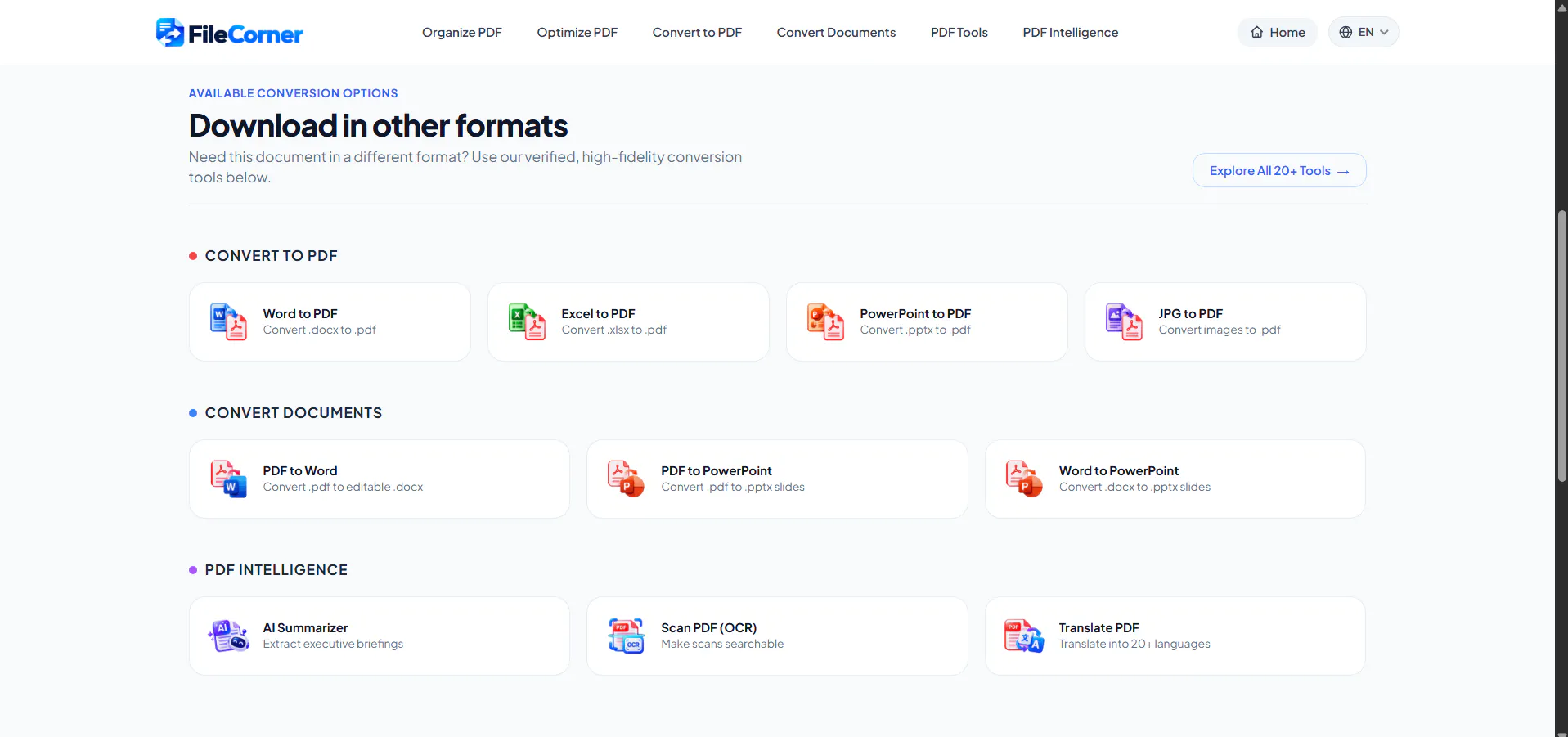Click 'Convert .xlsx to .pdf' description
The image size is (1568, 737).
tap(614, 330)
